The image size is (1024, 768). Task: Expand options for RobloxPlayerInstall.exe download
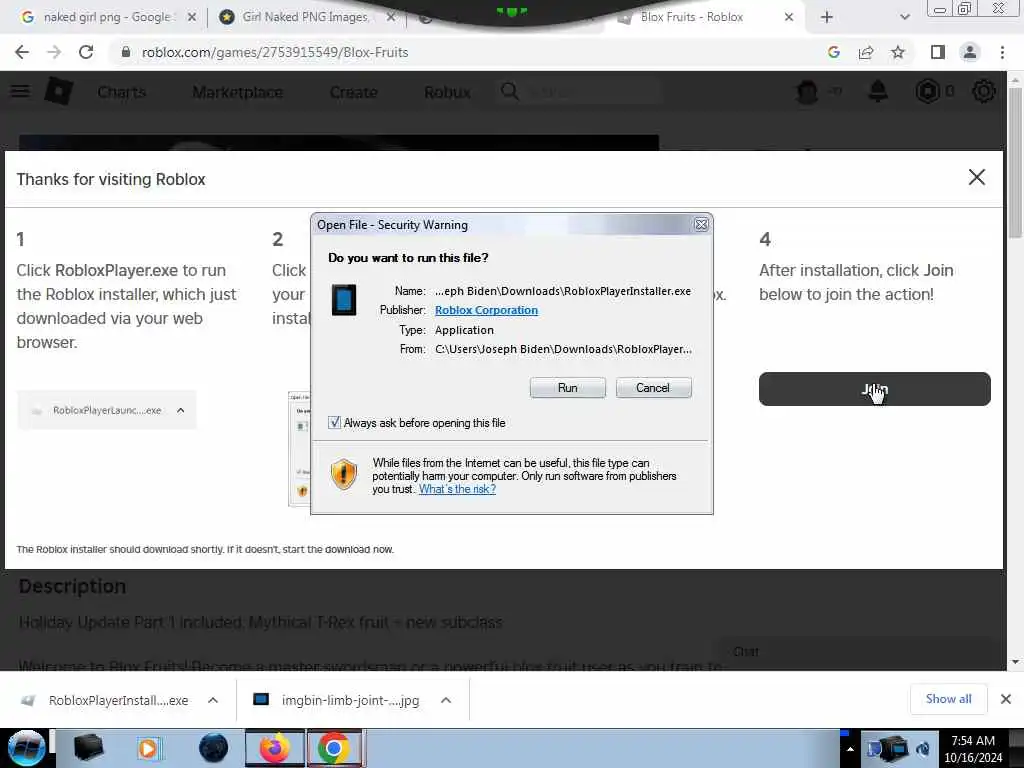coord(213,700)
